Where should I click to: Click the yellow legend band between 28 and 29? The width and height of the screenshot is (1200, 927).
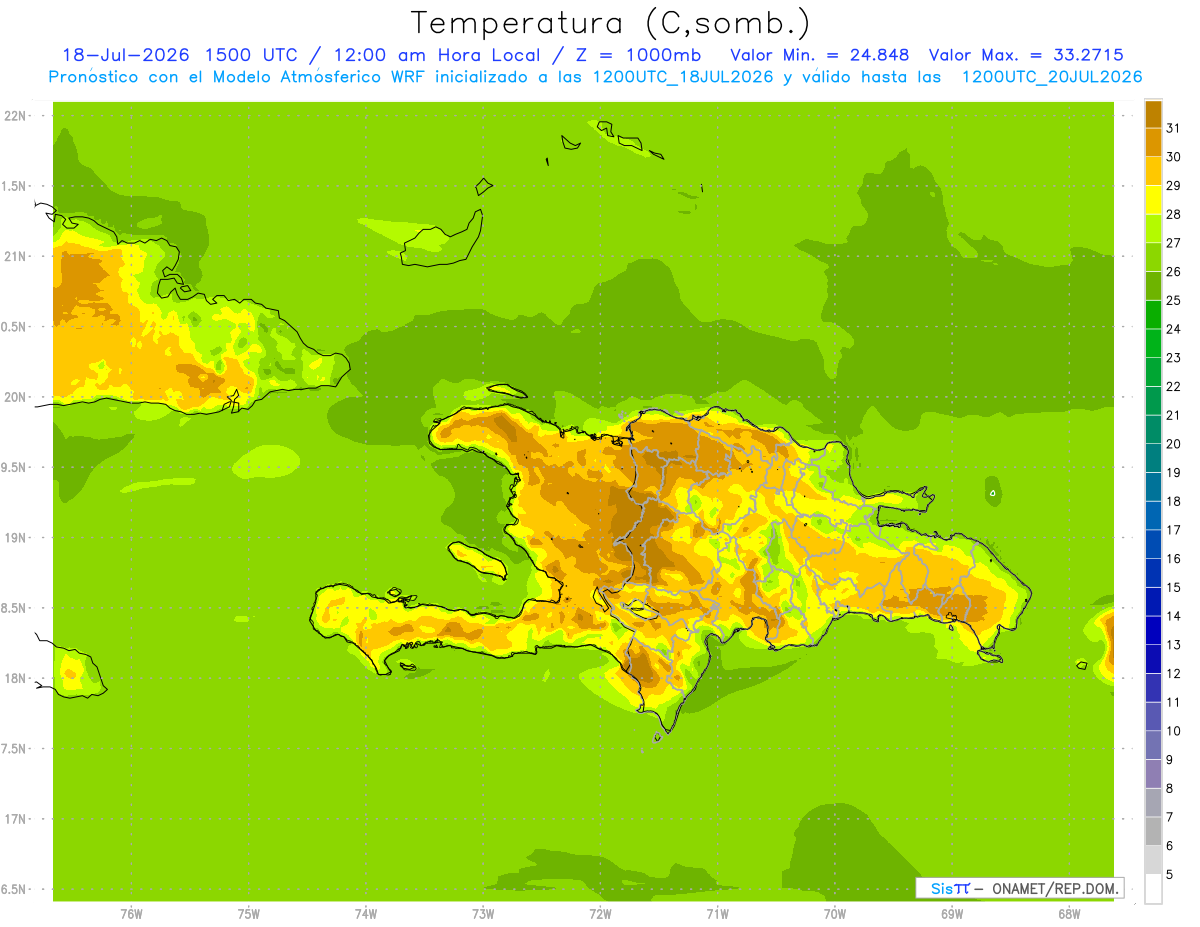[x=1153, y=199]
